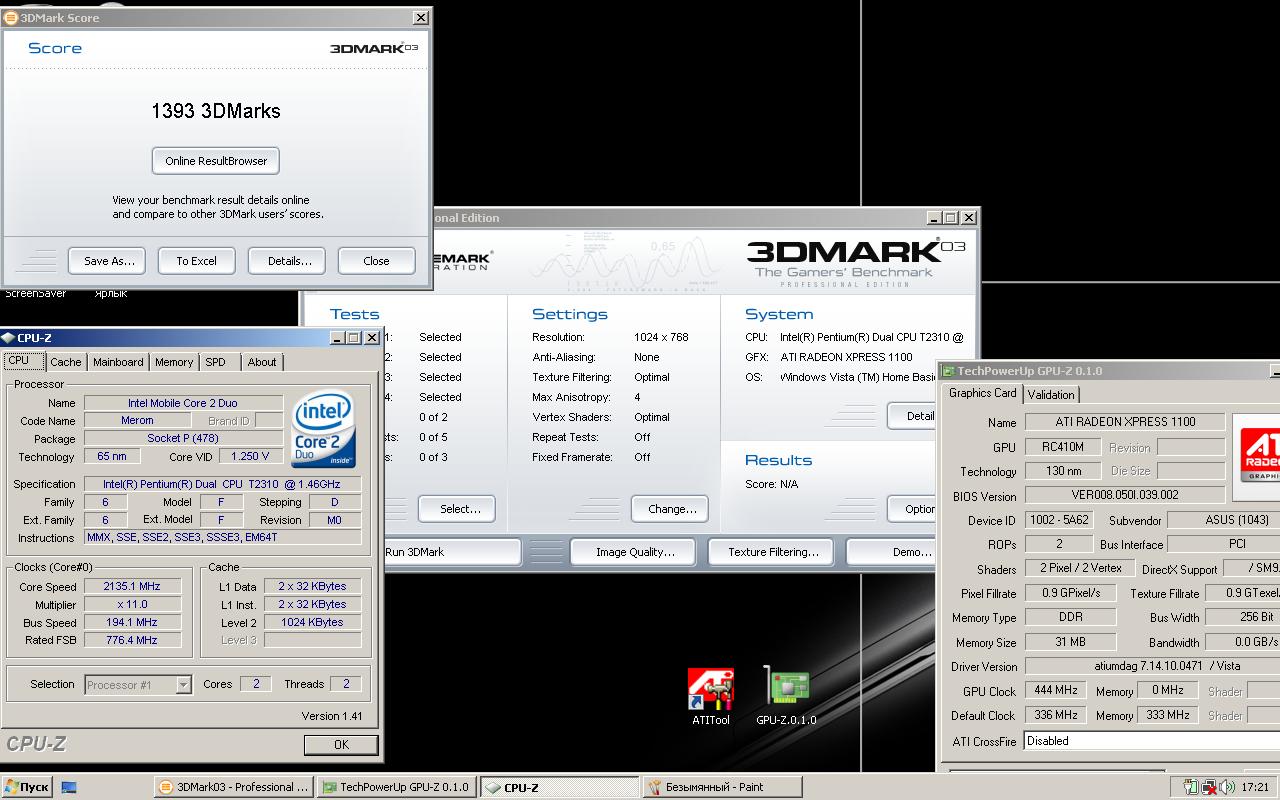Switch to the Validation tab in GPU-Z
The height and width of the screenshot is (800, 1280).
coord(1051,395)
